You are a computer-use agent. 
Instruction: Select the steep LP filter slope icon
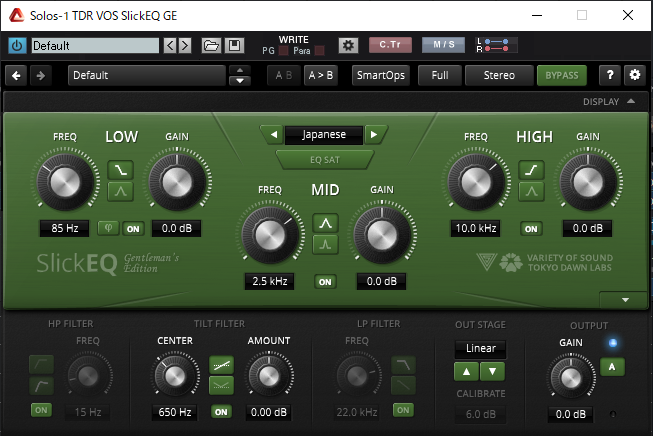coord(403,365)
